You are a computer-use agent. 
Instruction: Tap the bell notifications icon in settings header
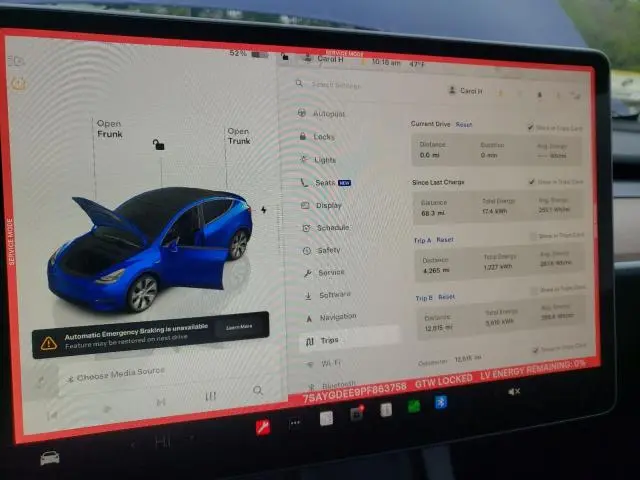[539, 95]
